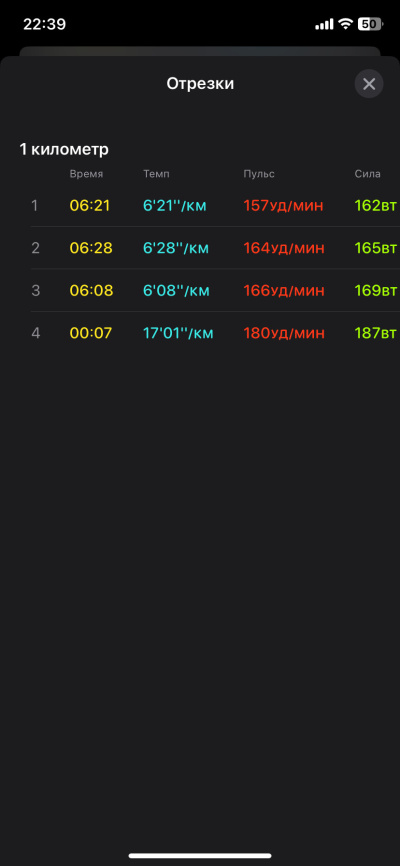The image size is (400, 866).
Task: Tap heart rate 166уд/мин in split 3
Action: click(x=284, y=291)
